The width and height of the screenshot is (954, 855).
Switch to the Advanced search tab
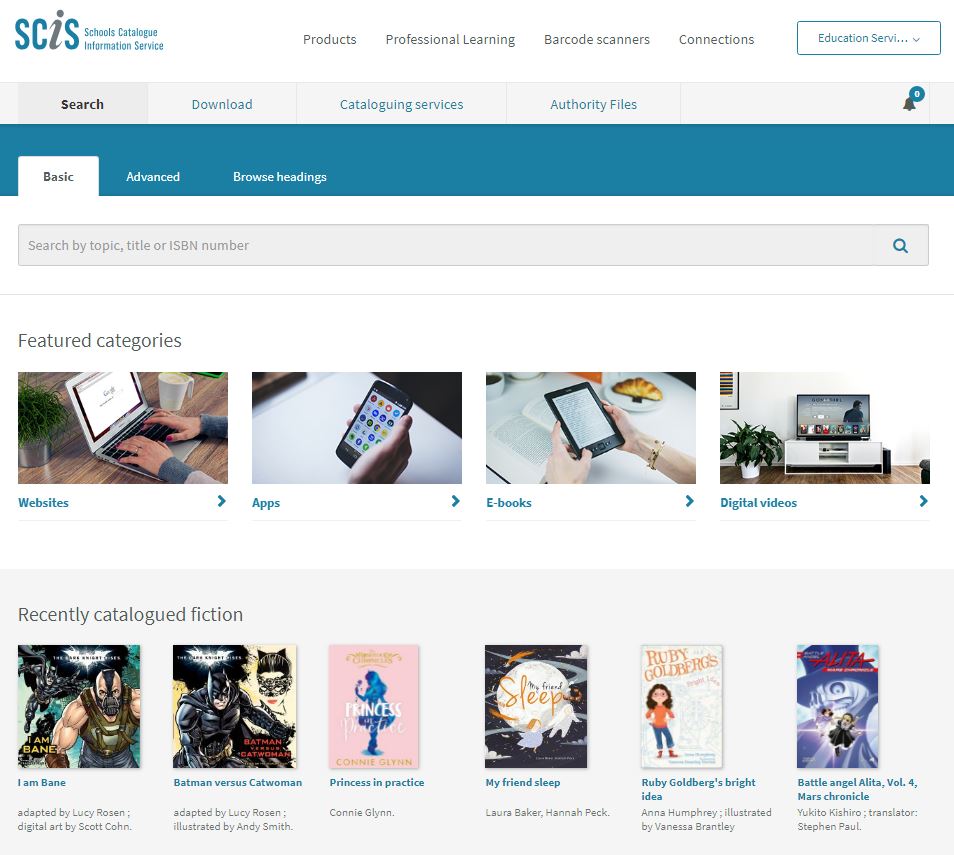click(153, 176)
